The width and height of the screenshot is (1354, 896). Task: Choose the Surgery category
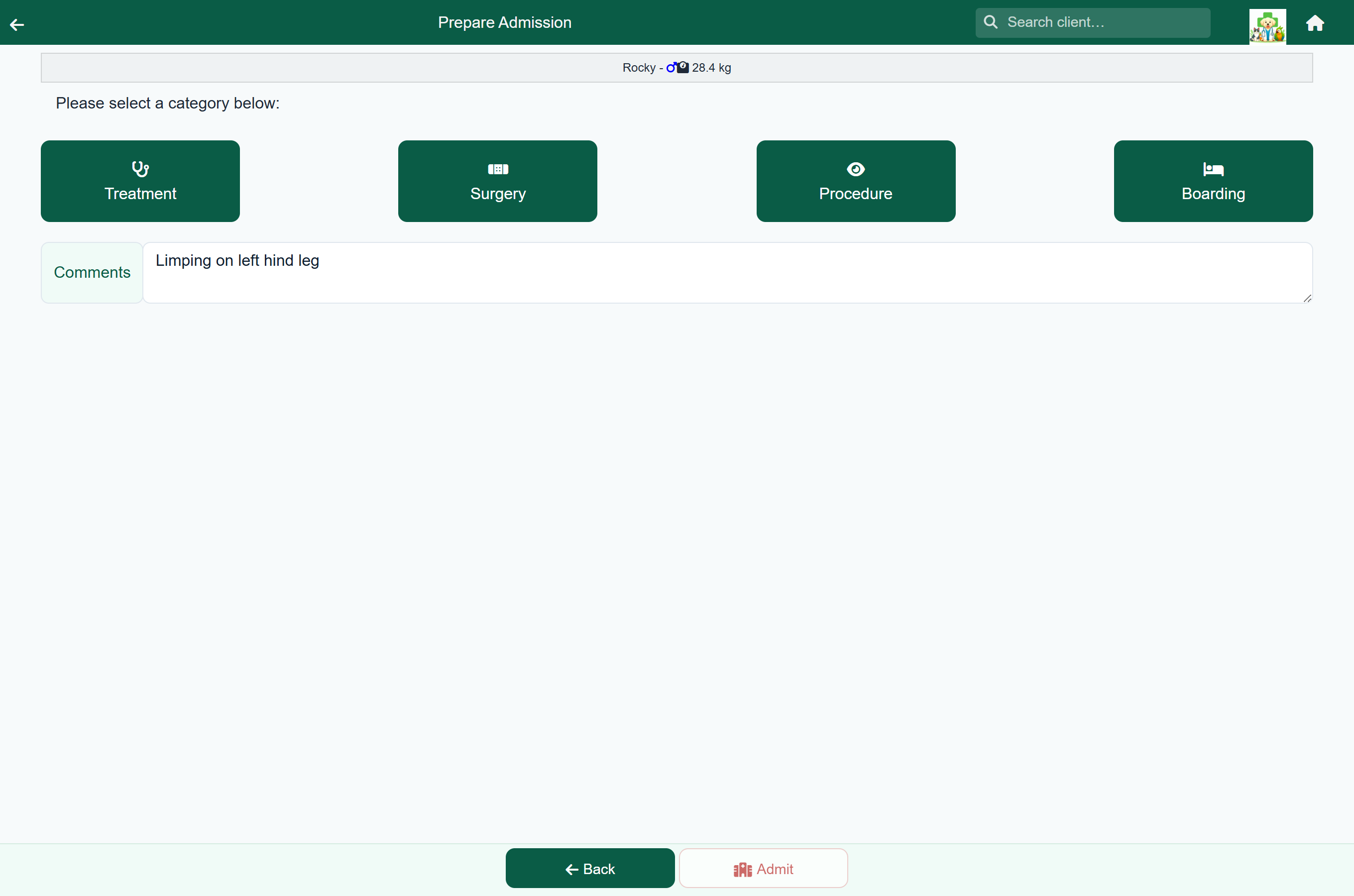[498, 181]
